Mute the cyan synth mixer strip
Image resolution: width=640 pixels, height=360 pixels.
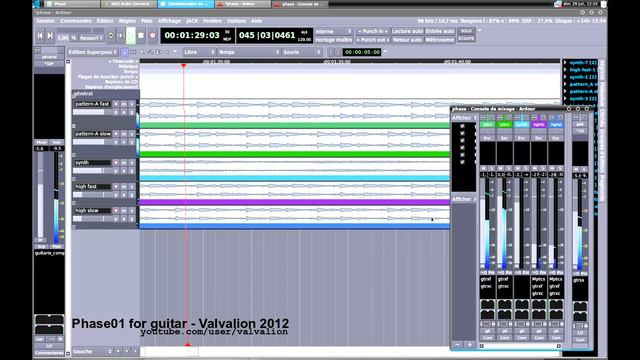click(518, 168)
